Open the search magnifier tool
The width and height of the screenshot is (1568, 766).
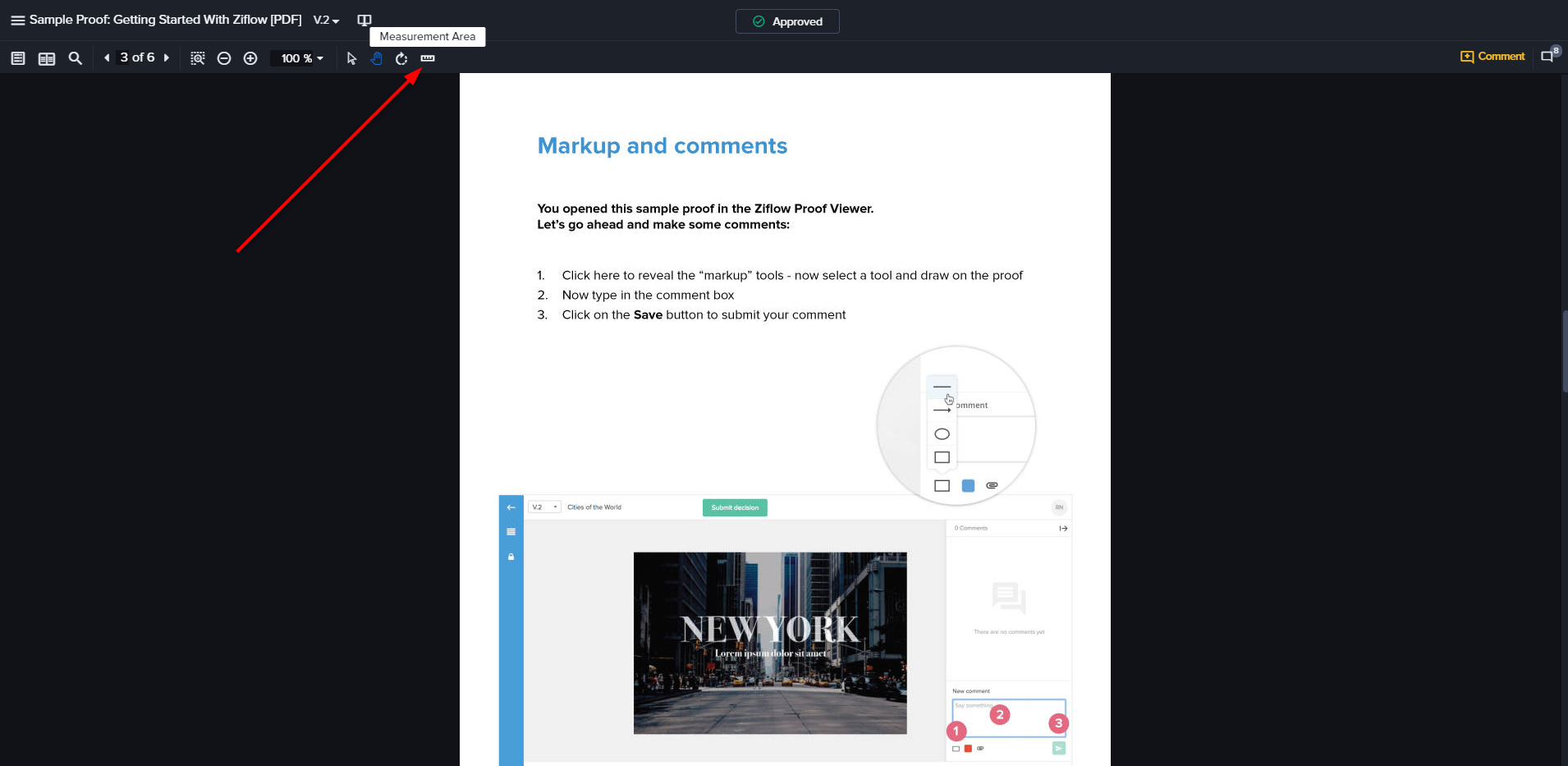pos(76,58)
